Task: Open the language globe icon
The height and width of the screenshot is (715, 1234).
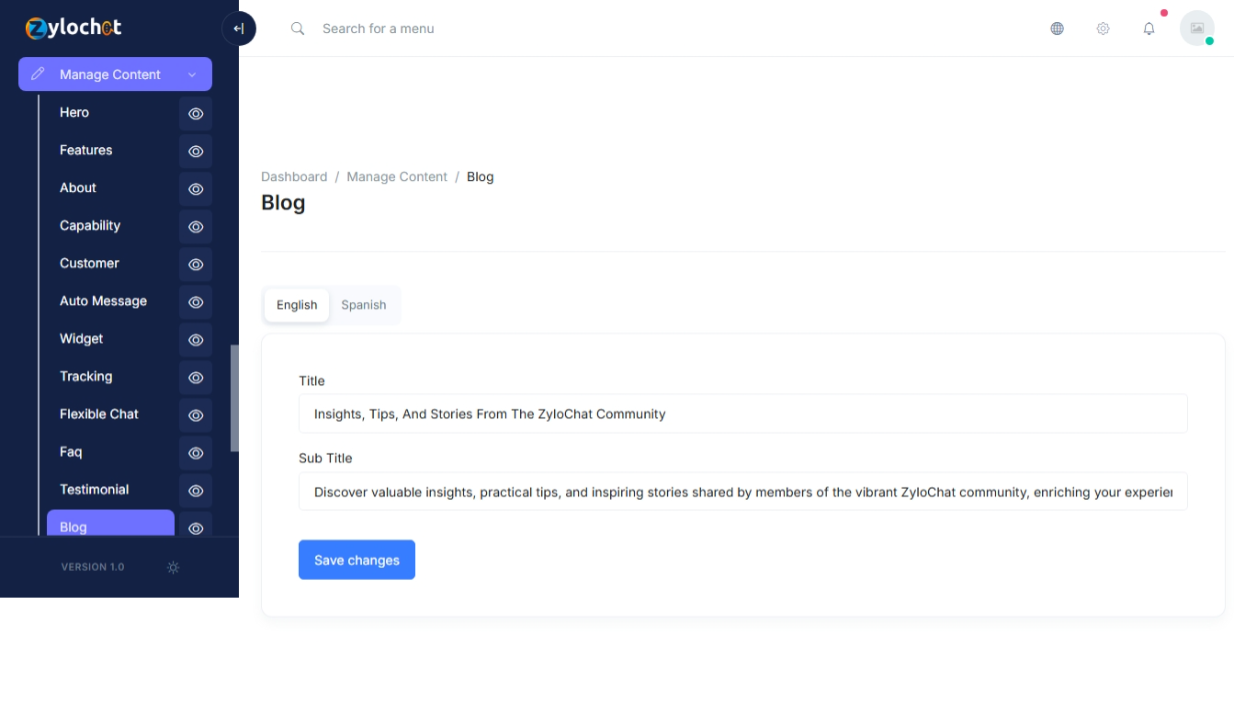Action: tap(1057, 29)
